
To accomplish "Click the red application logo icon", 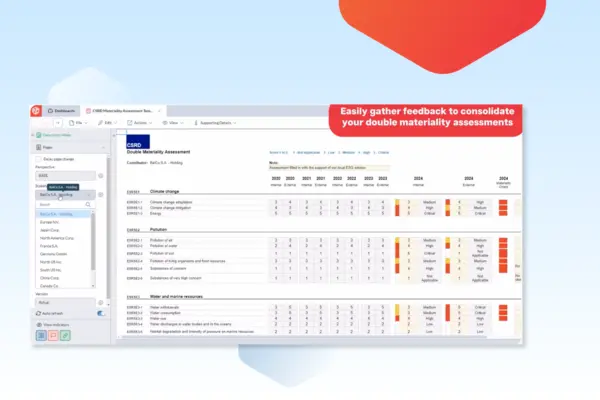I will pyautogui.click(x=36, y=111).
